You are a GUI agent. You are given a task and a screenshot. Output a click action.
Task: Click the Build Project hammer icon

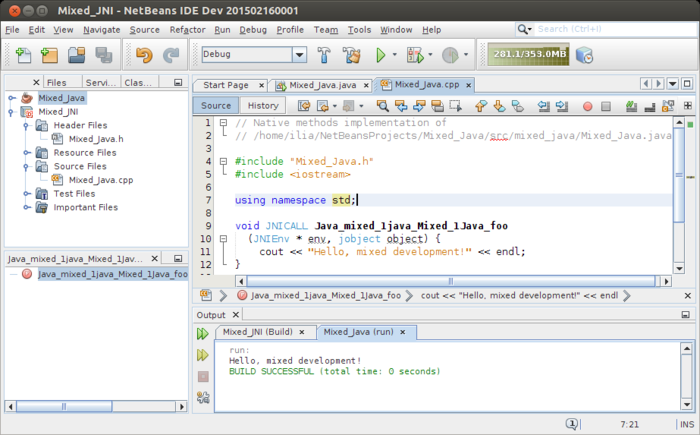pyautogui.click(x=322, y=55)
